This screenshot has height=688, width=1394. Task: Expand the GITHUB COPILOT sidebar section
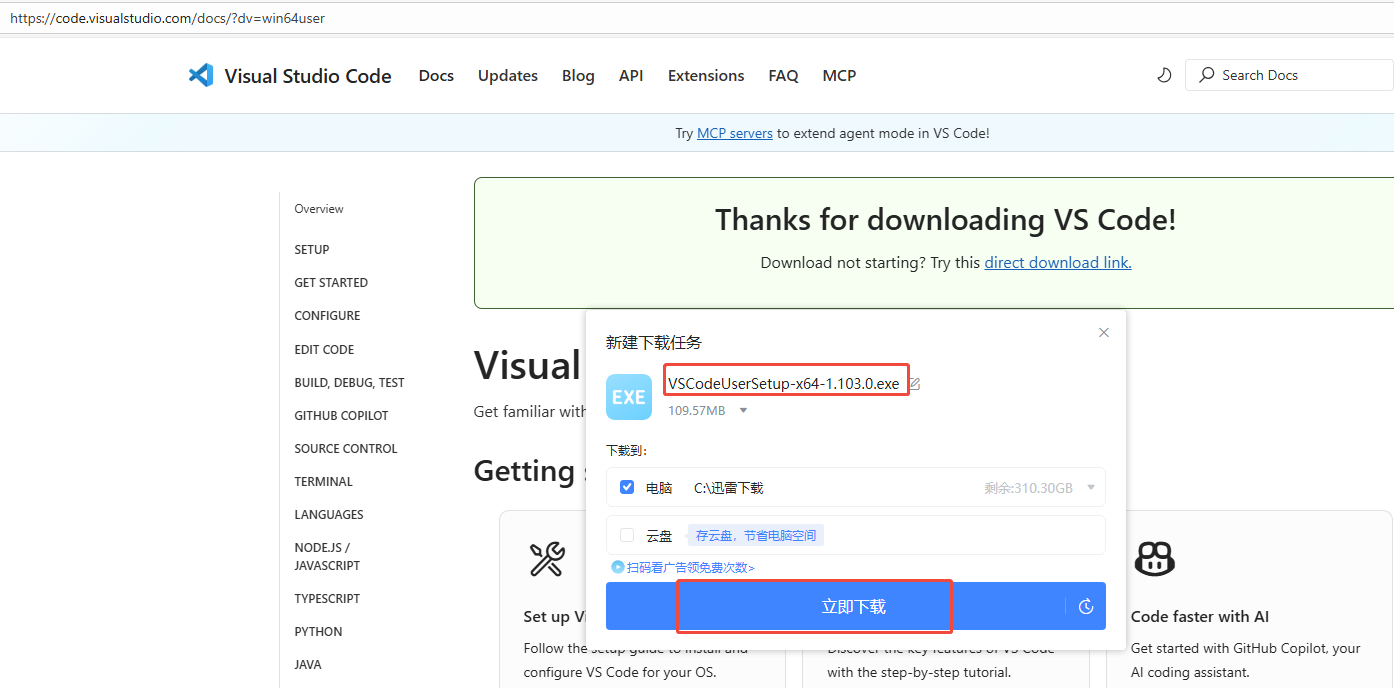click(x=341, y=415)
